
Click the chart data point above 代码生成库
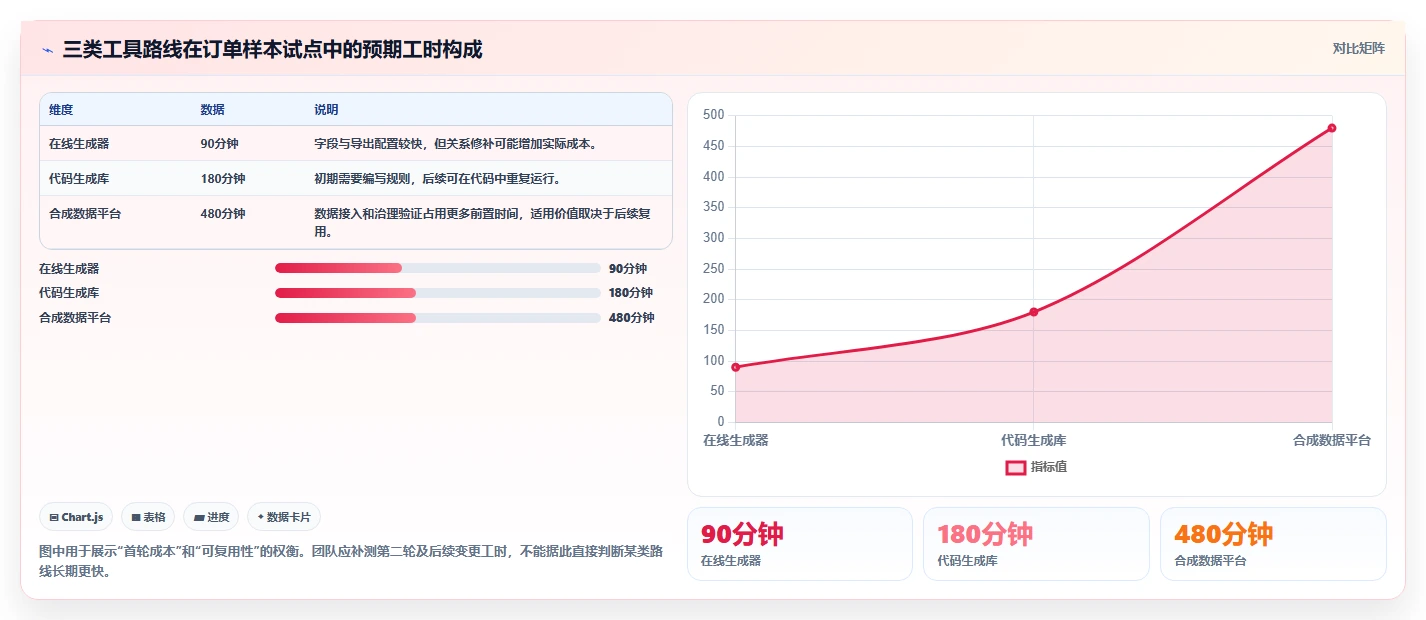pyautogui.click(x=1033, y=312)
